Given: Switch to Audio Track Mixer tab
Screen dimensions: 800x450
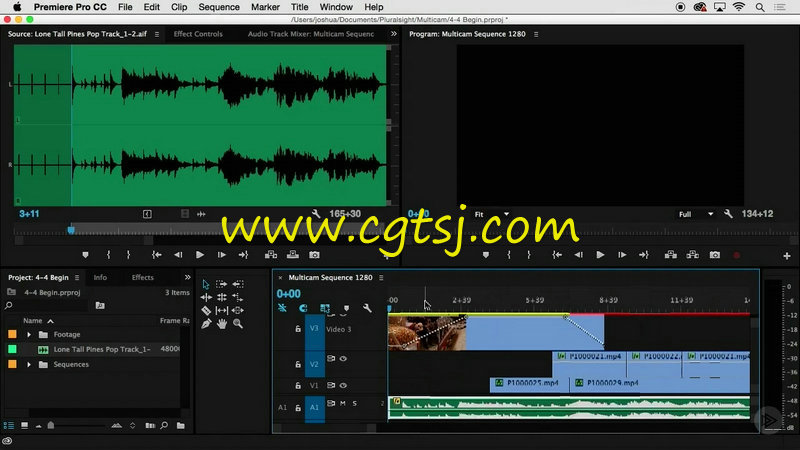Looking at the screenshot, I should coord(311,34).
